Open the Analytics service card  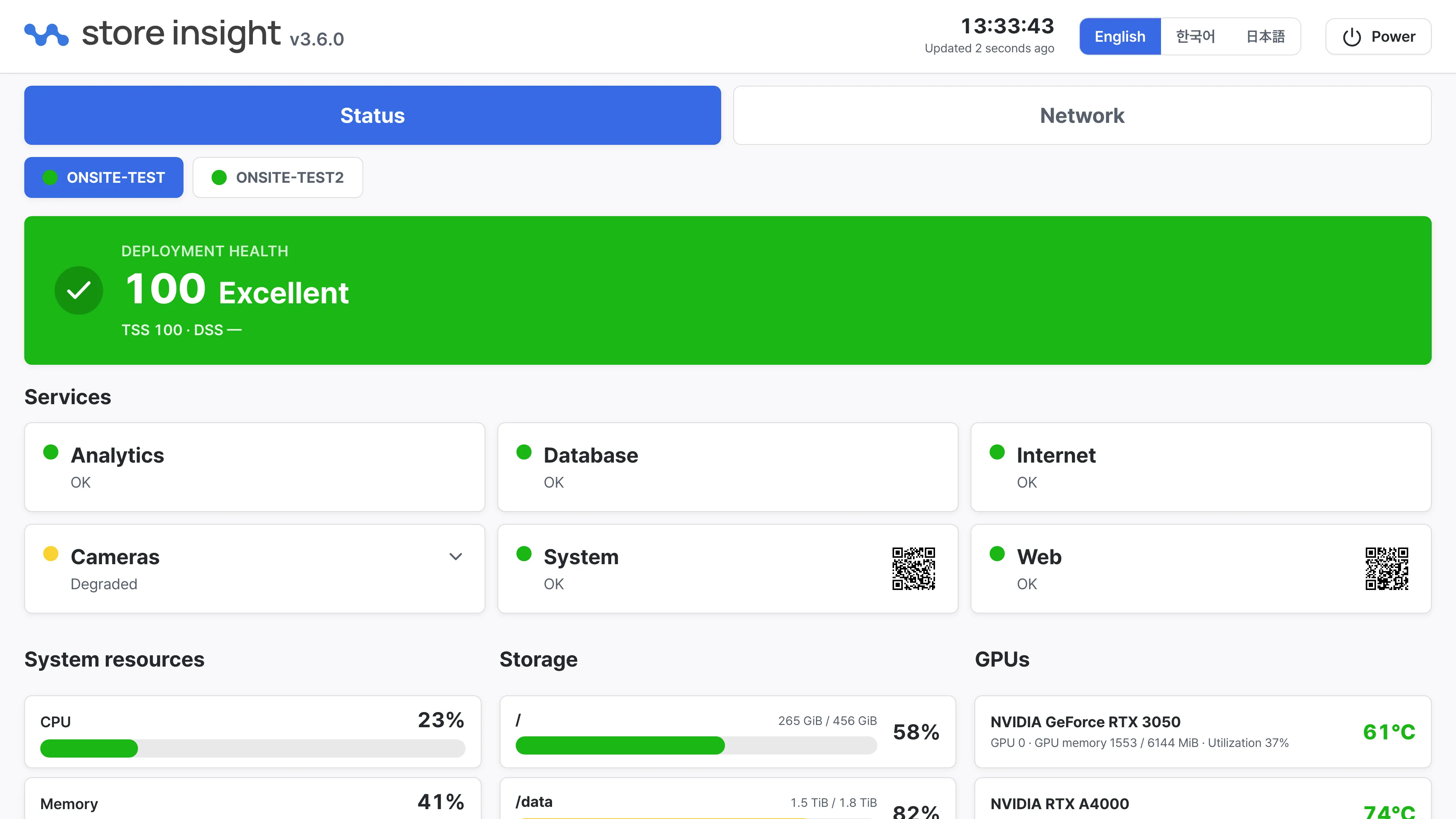(254, 467)
